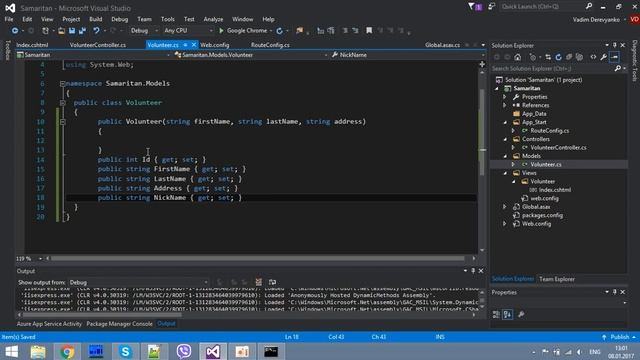The height and width of the screenshot is (360, 640).
Task: Collapse the Controllers folder in Solution Explorer
Action: coord(504,139)
